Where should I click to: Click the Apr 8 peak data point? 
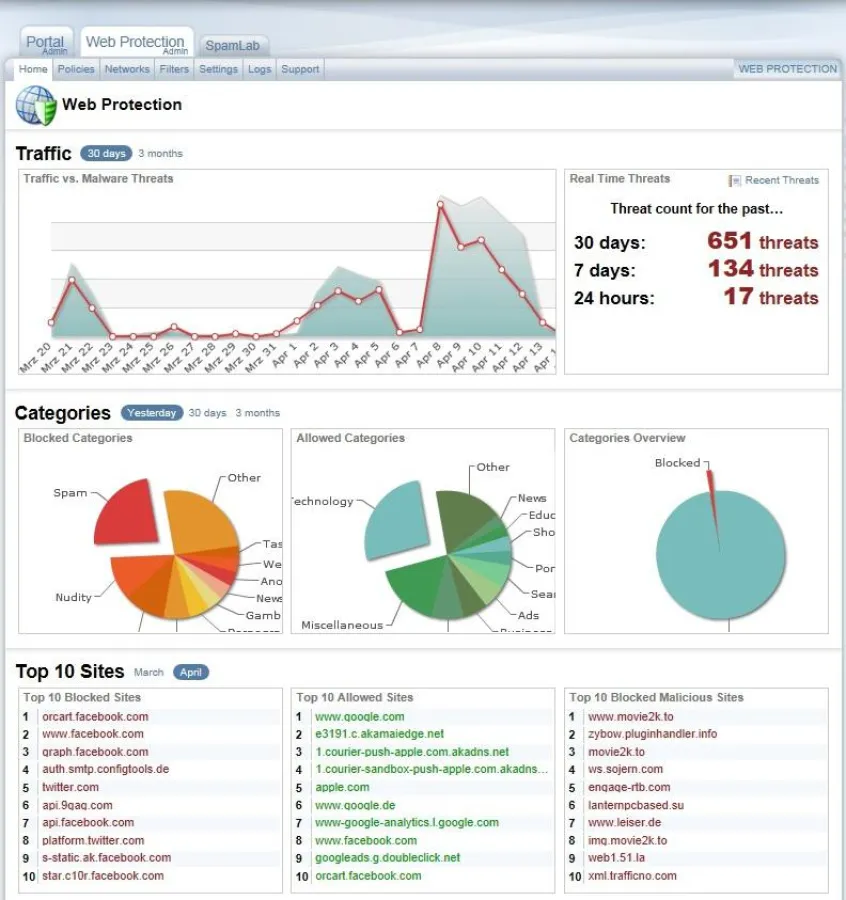click(440, 204)
